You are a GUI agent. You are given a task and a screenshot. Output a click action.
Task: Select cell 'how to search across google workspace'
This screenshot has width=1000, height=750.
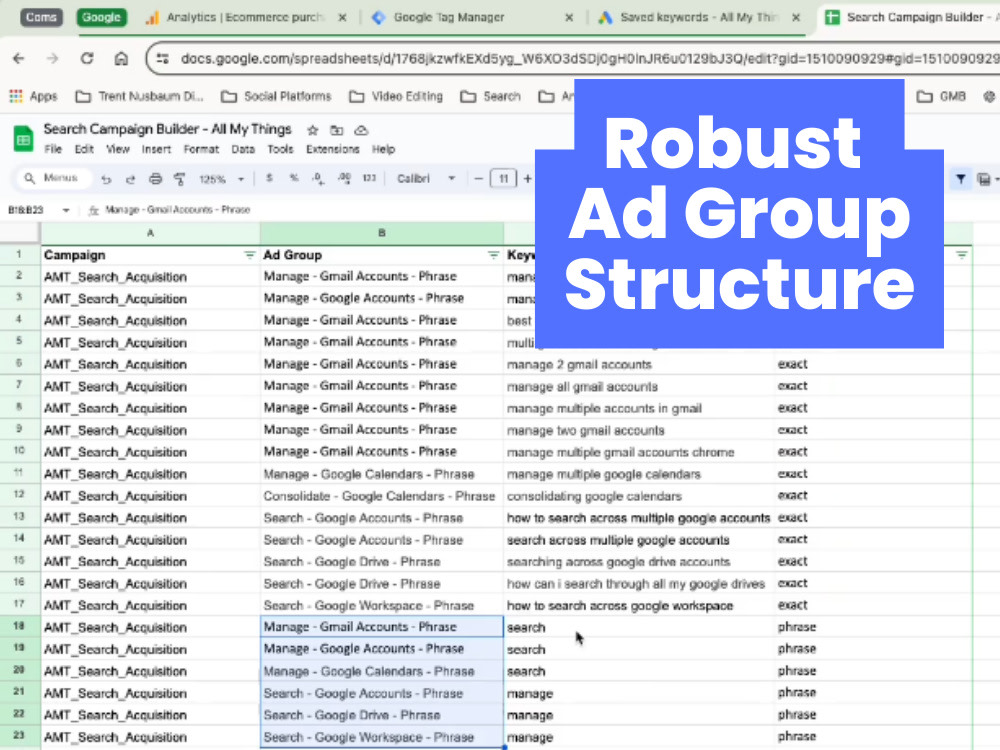(x=639, y=606)
